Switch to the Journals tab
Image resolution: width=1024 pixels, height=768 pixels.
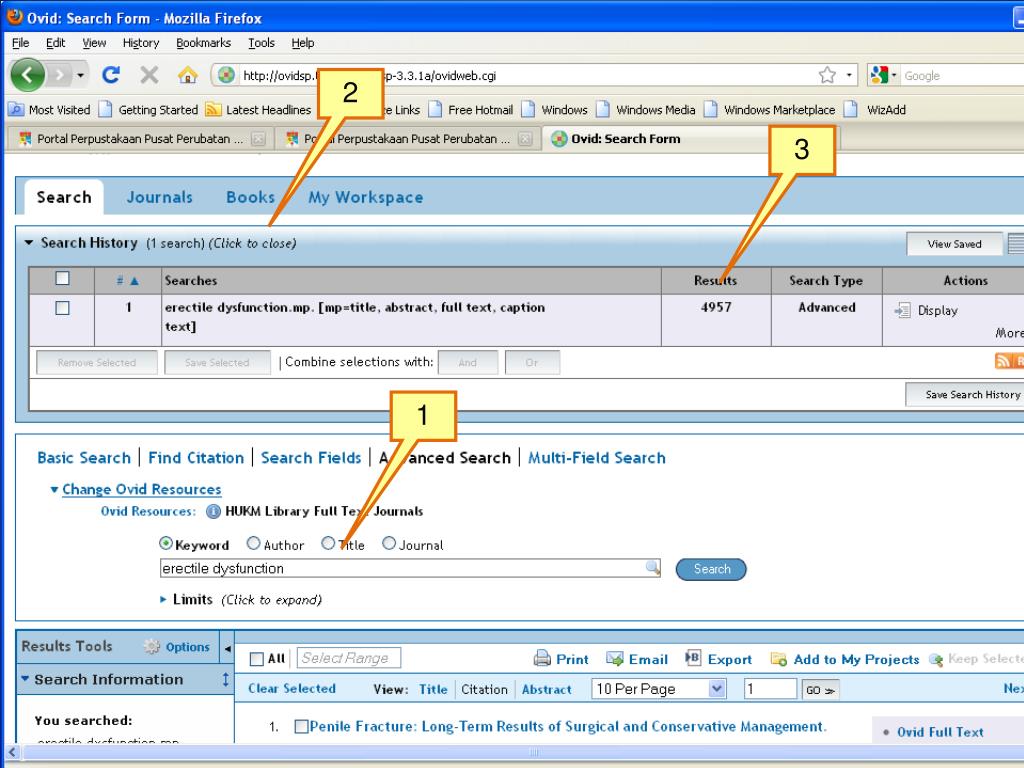(159, 197)
